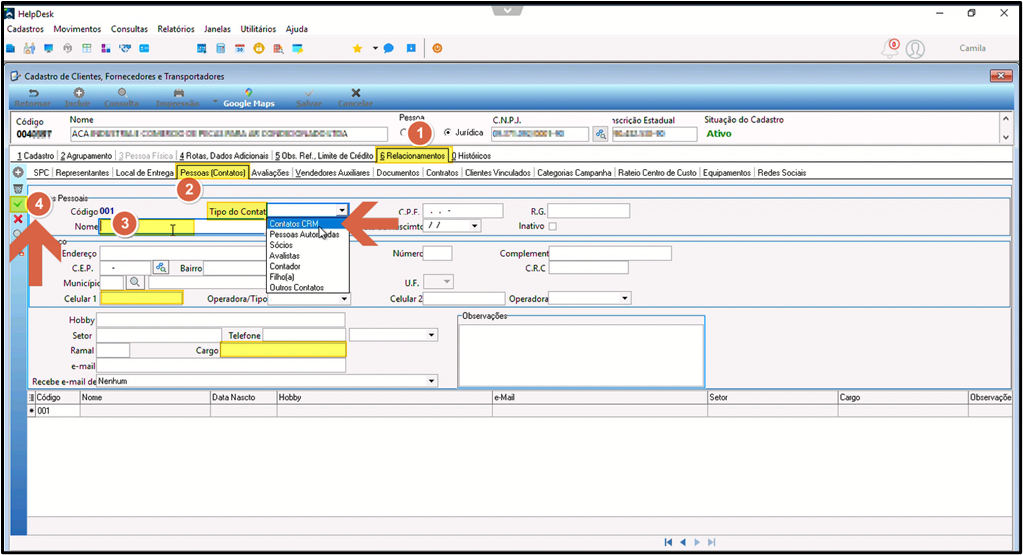The width and height of the screenshot is (1023, 555).
Task: Click the C.N.P.J. lookup icon
Action: (x=600, y=134)
